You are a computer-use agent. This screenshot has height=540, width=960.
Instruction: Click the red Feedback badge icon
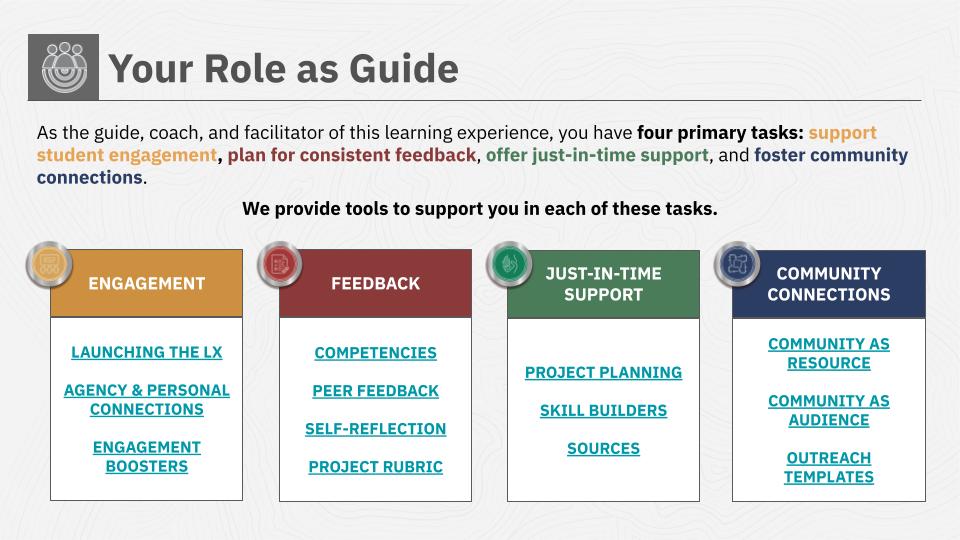280,265
